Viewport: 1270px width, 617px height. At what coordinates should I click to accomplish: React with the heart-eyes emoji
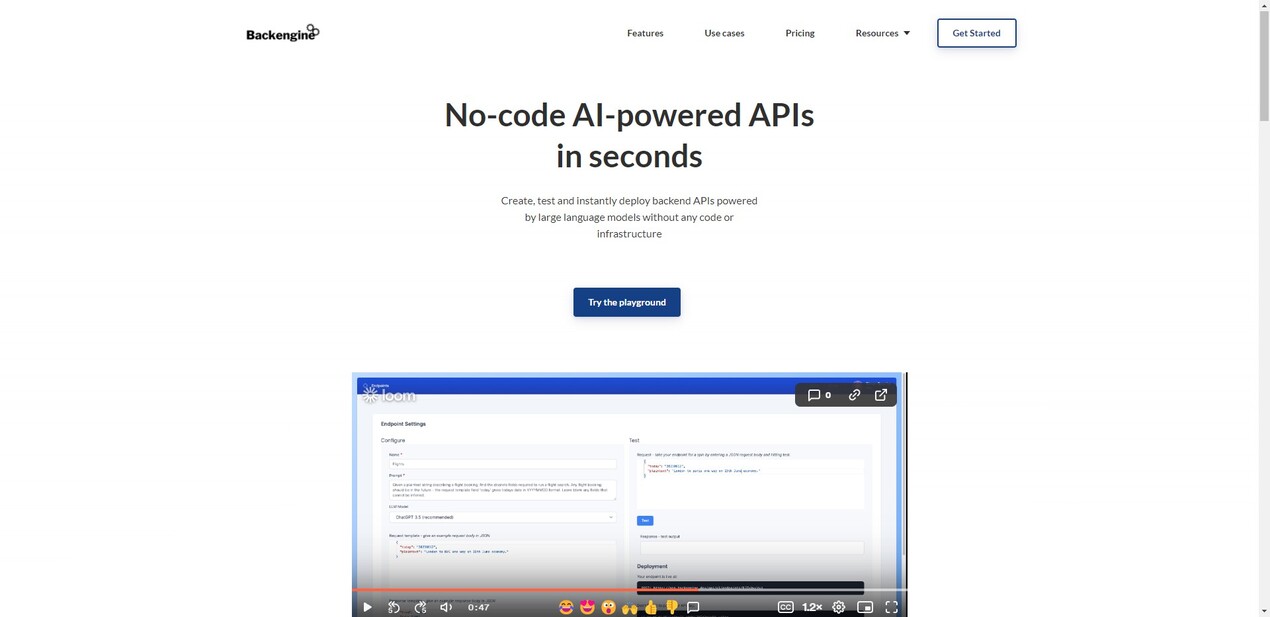click(587, 607)
